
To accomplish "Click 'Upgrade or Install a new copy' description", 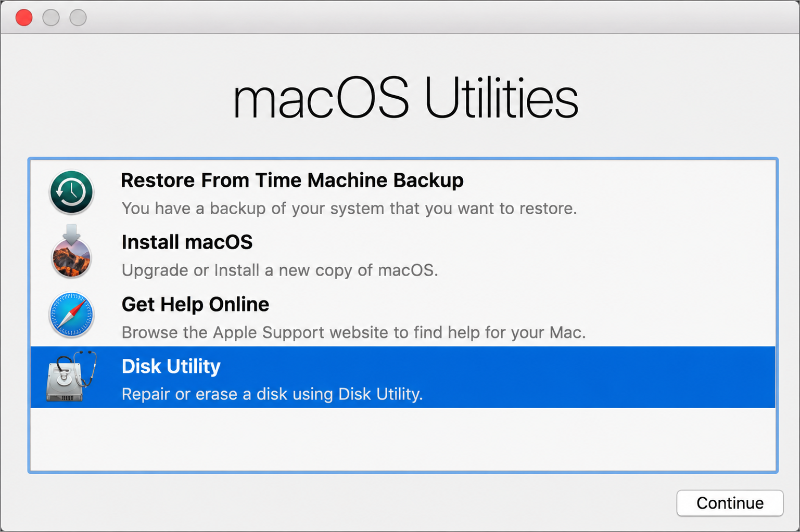I will point(280,270).
